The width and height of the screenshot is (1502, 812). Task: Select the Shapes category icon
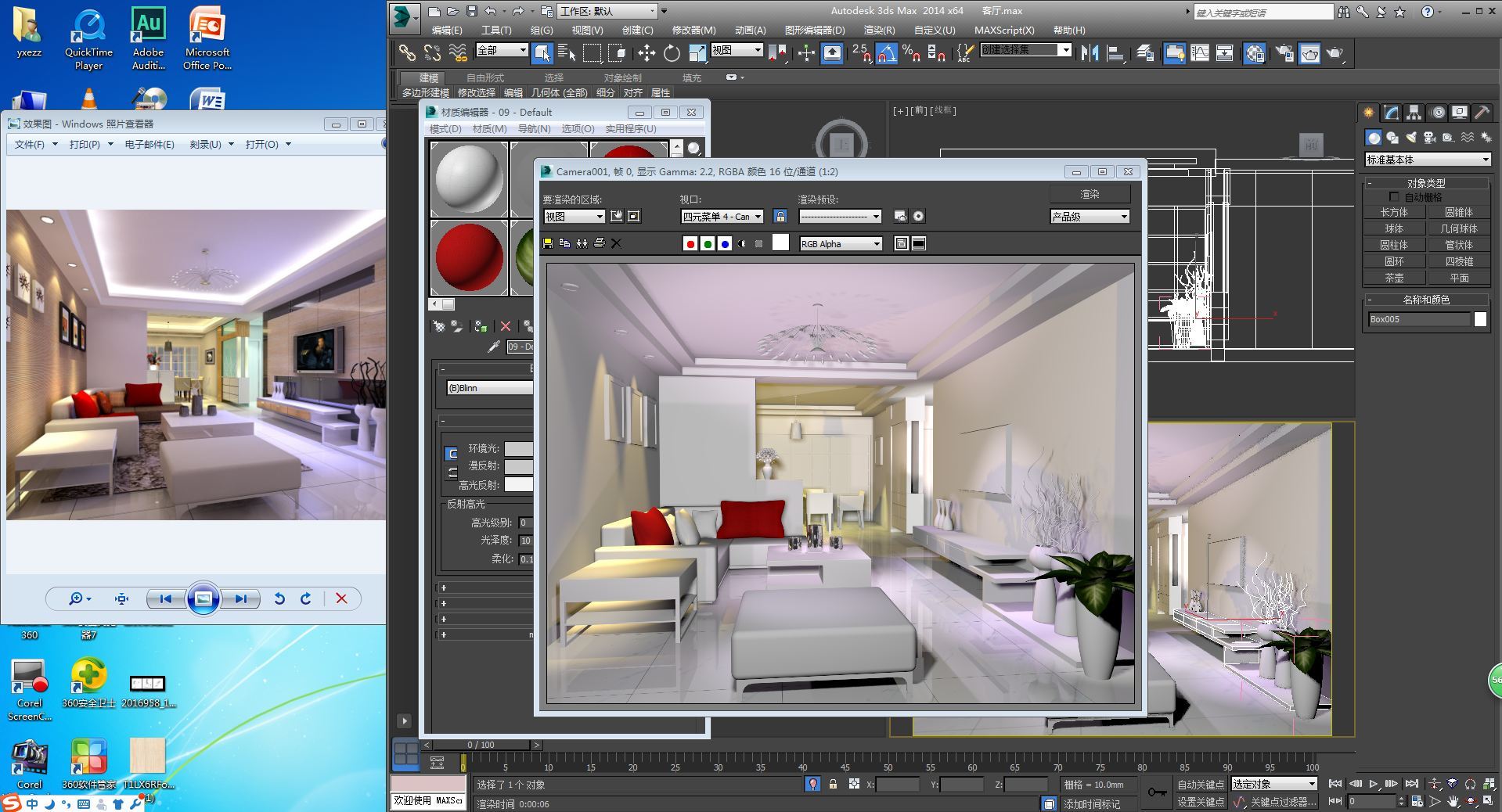(x=1392, y=138)
